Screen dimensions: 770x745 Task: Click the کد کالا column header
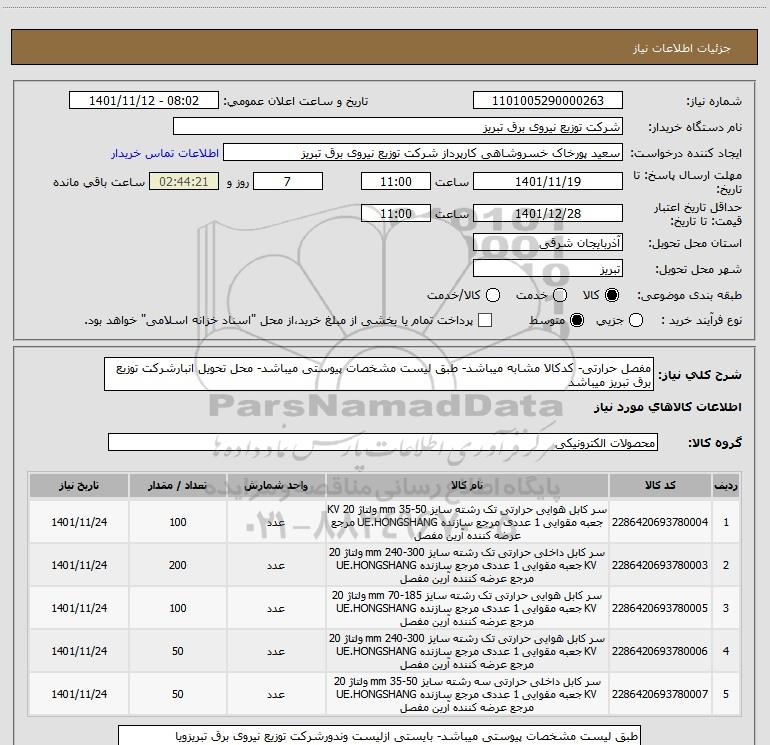660,486
